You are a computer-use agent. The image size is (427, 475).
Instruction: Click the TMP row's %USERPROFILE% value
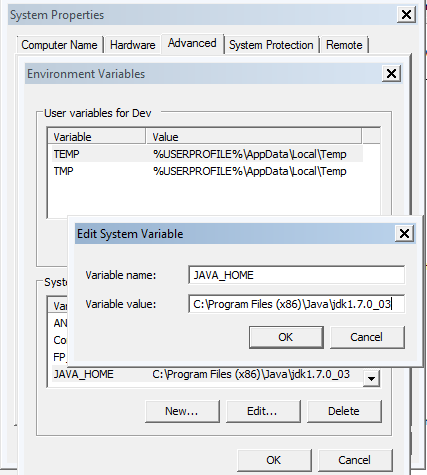(250, 171)
